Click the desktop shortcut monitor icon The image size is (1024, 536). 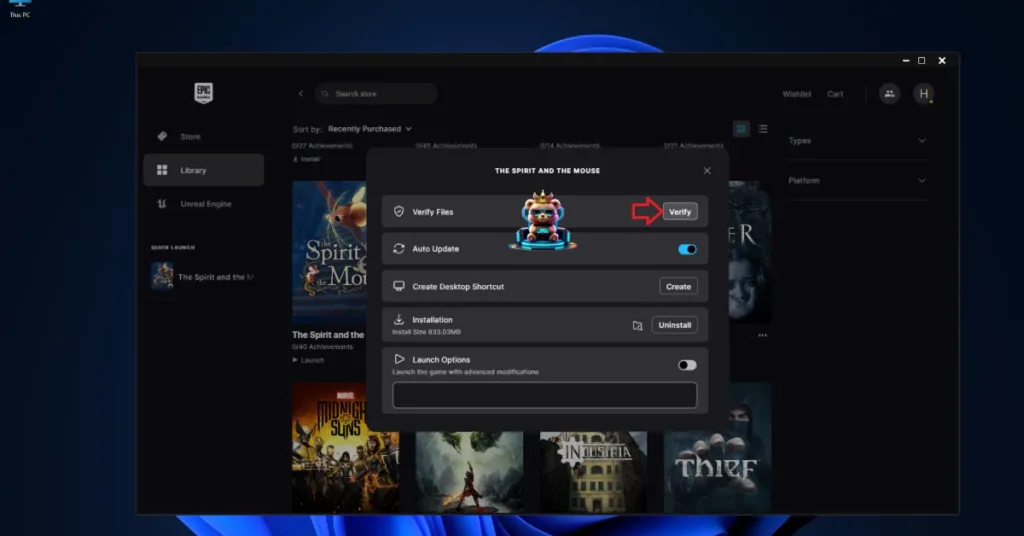pyautogui.click(x=398, y=286)
